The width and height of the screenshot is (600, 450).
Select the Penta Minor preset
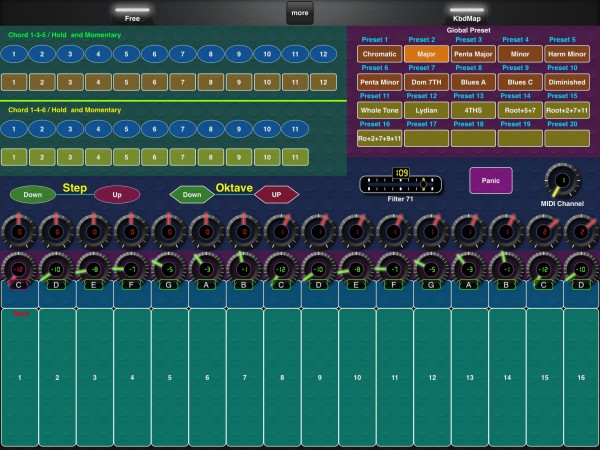tap(380, 82)
